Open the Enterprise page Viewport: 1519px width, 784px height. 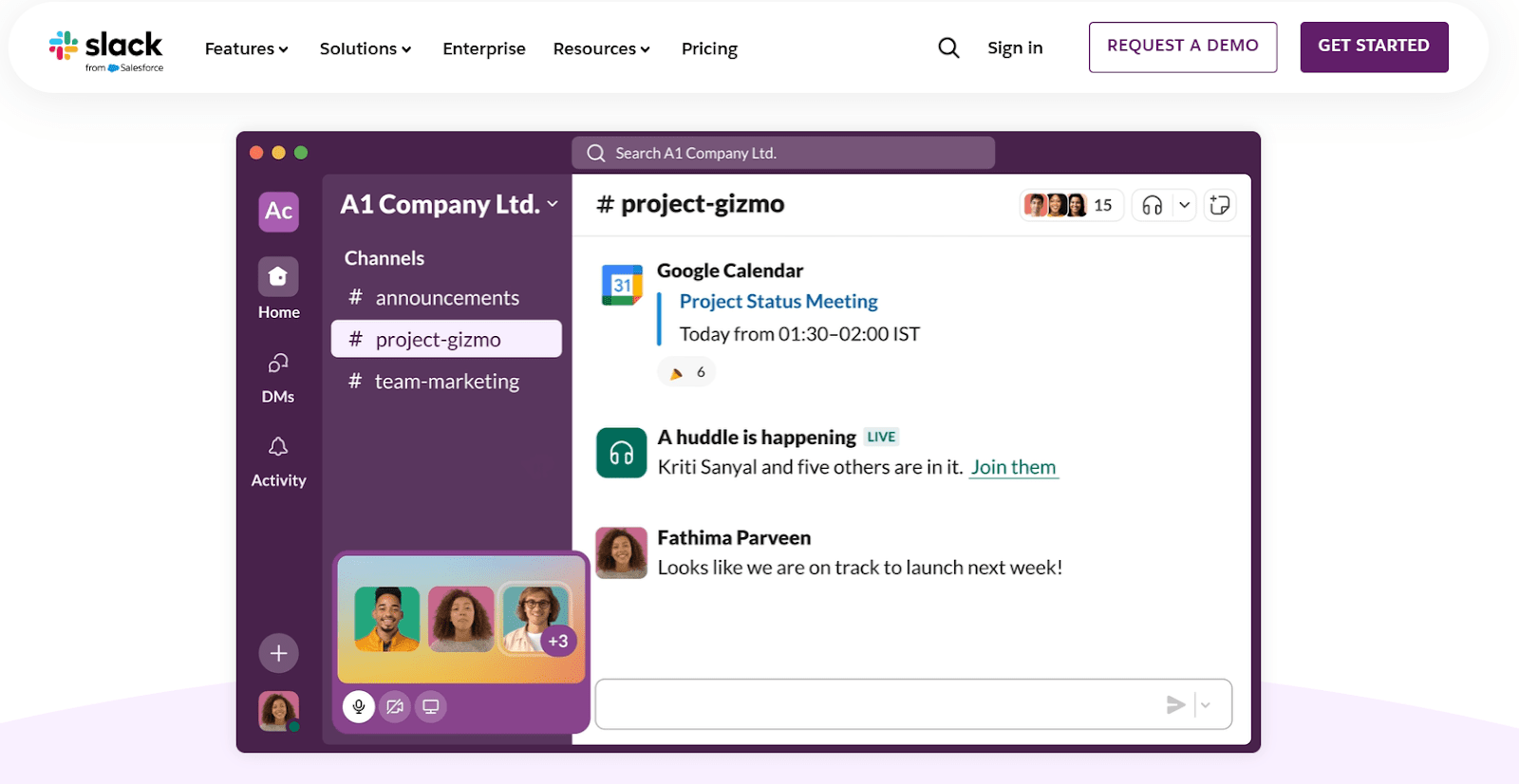point(484,48)
